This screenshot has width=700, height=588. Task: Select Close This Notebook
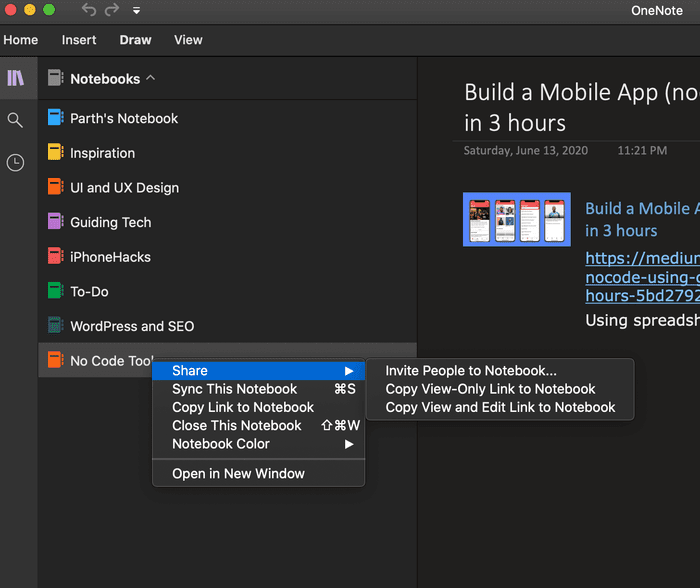pyautogui.click(x=258, y=425)
